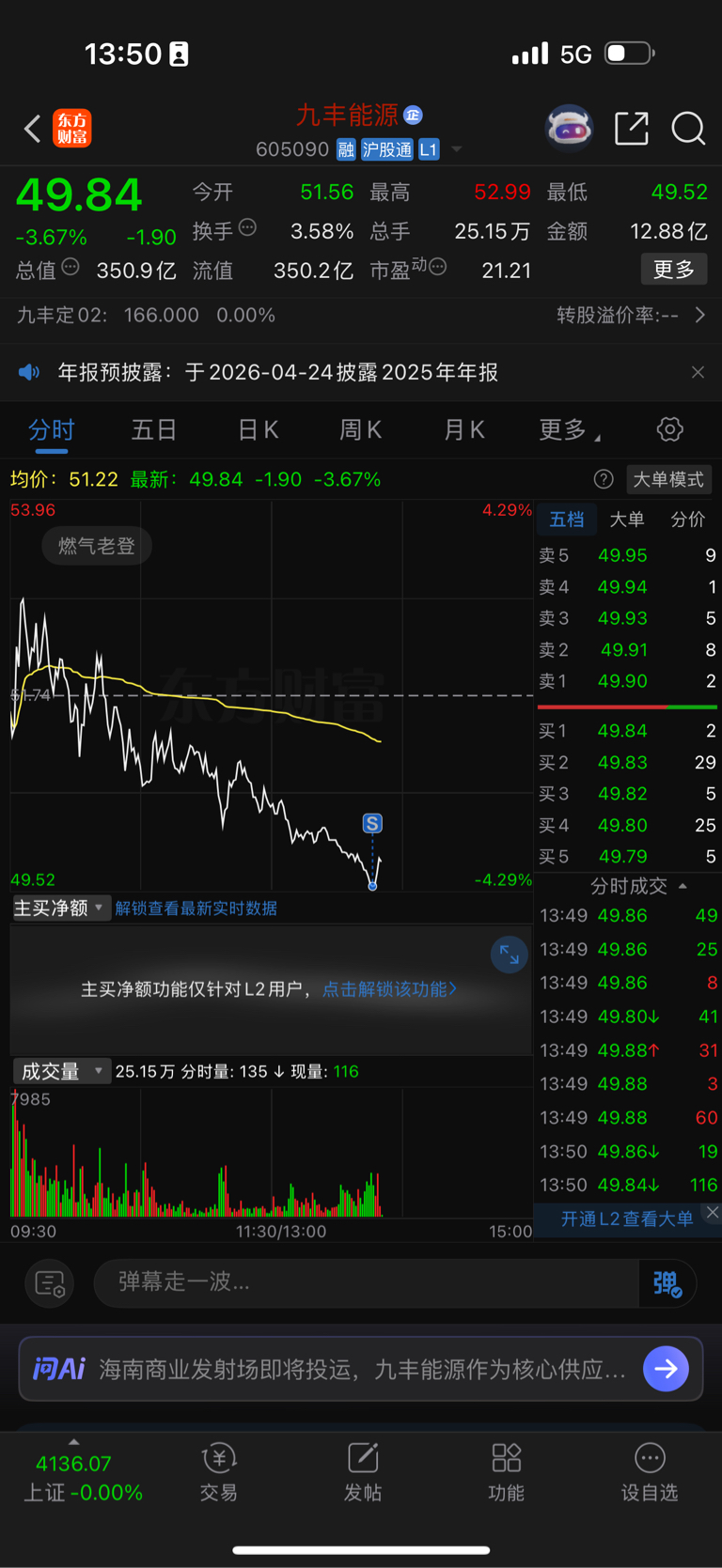Tap the volume chart area
722x1568 pixels.
pos(271,1152)
